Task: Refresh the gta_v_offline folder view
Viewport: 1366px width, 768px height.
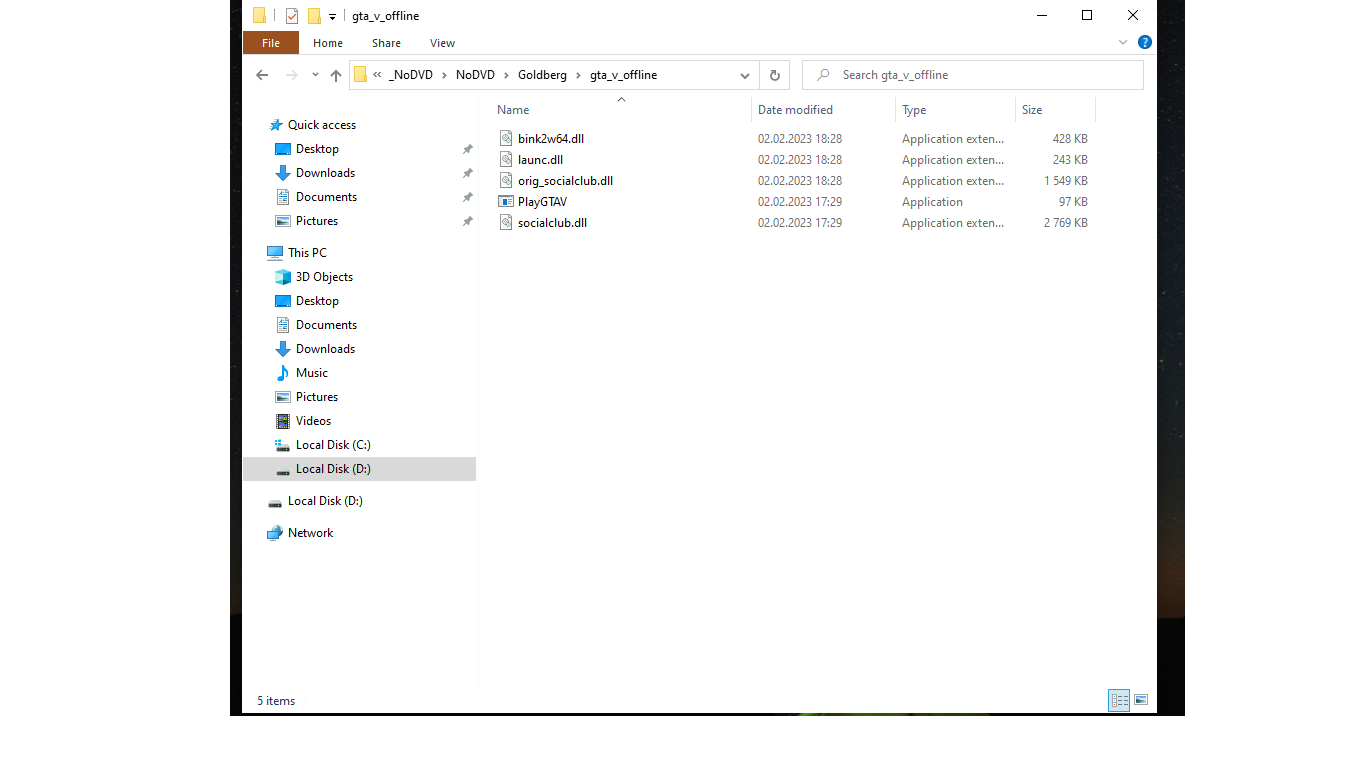Action: point(774,75)
